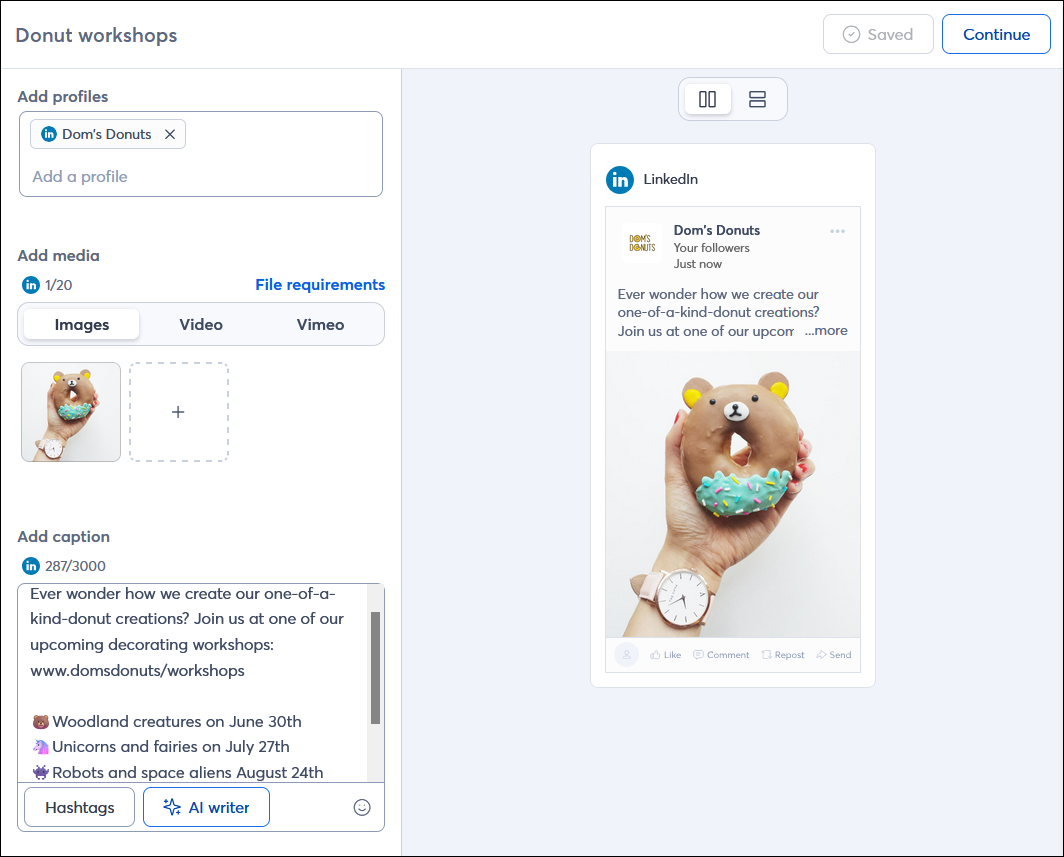1064x857 pixels.
Task: Open the AI writer
Action: tap(206, 807)
